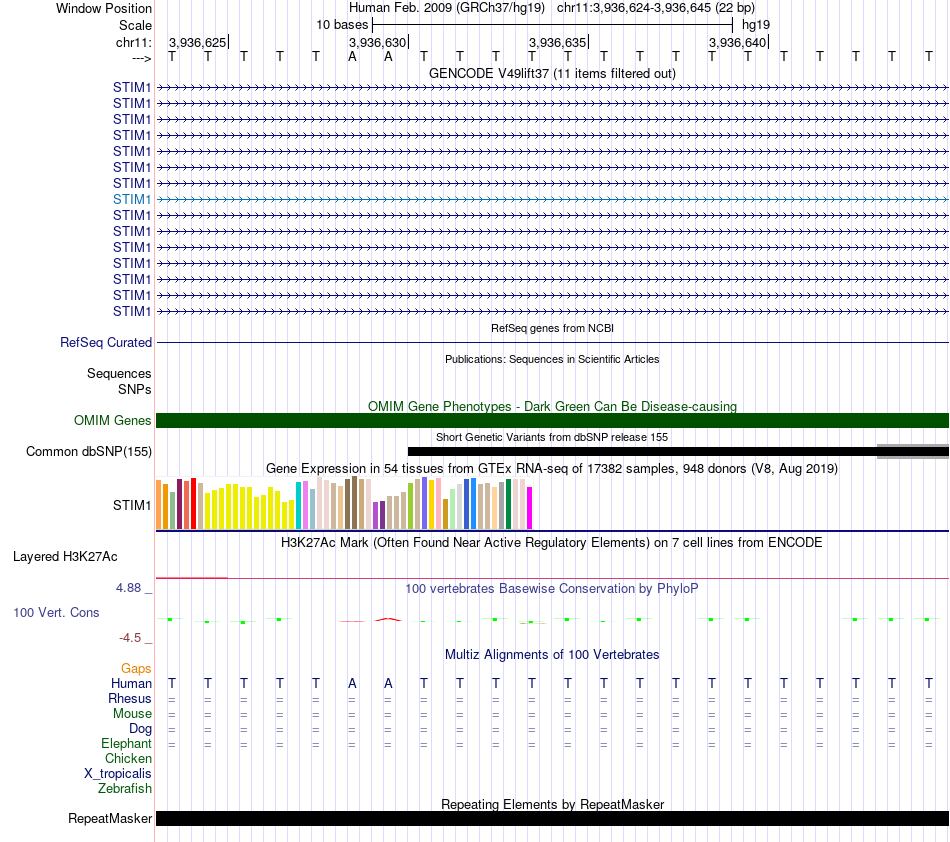Click the highlighted light-blue STIM1 transcript label
Screen dimensions: 950x842
[x=131, y=199]
